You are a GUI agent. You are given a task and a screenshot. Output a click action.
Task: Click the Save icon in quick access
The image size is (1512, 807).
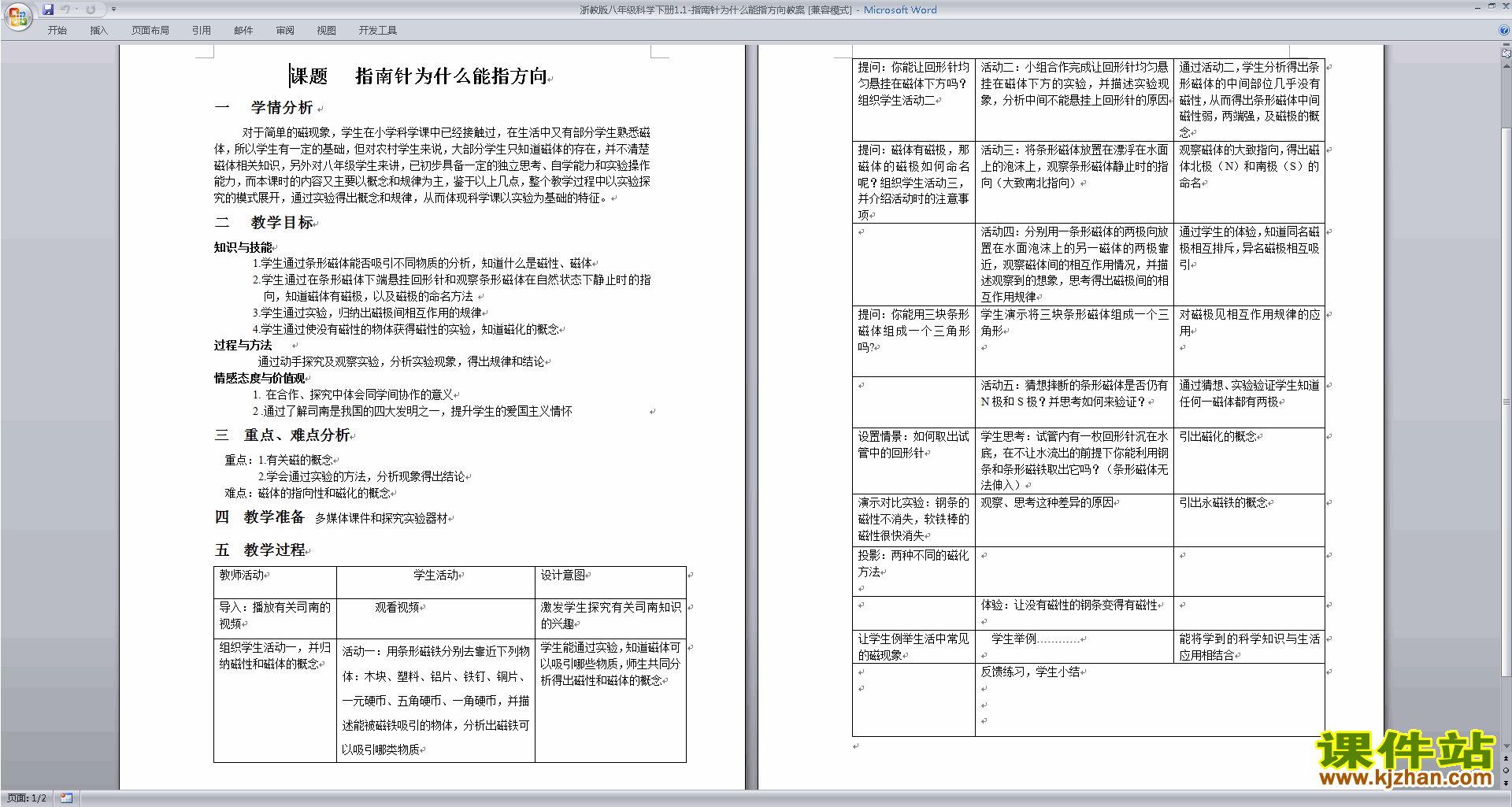pyautogui.click(x=48, y=9)
